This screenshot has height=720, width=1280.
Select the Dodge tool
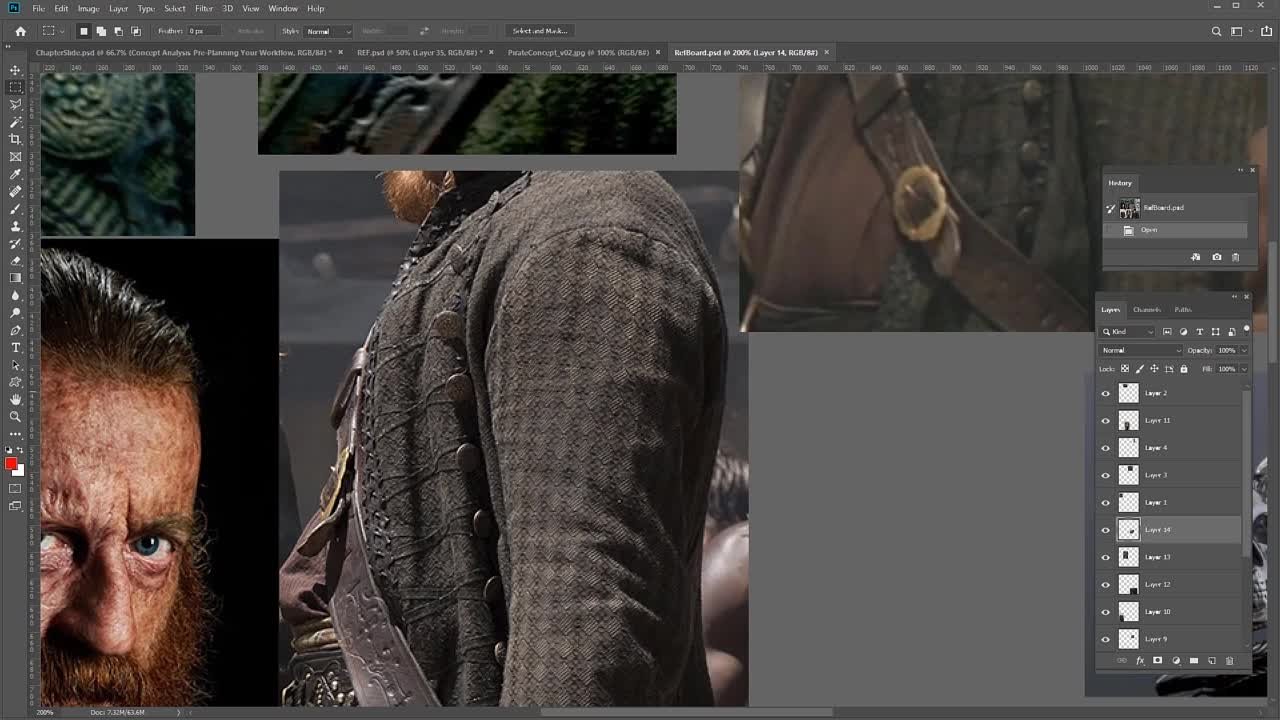(x=15, y=313)
